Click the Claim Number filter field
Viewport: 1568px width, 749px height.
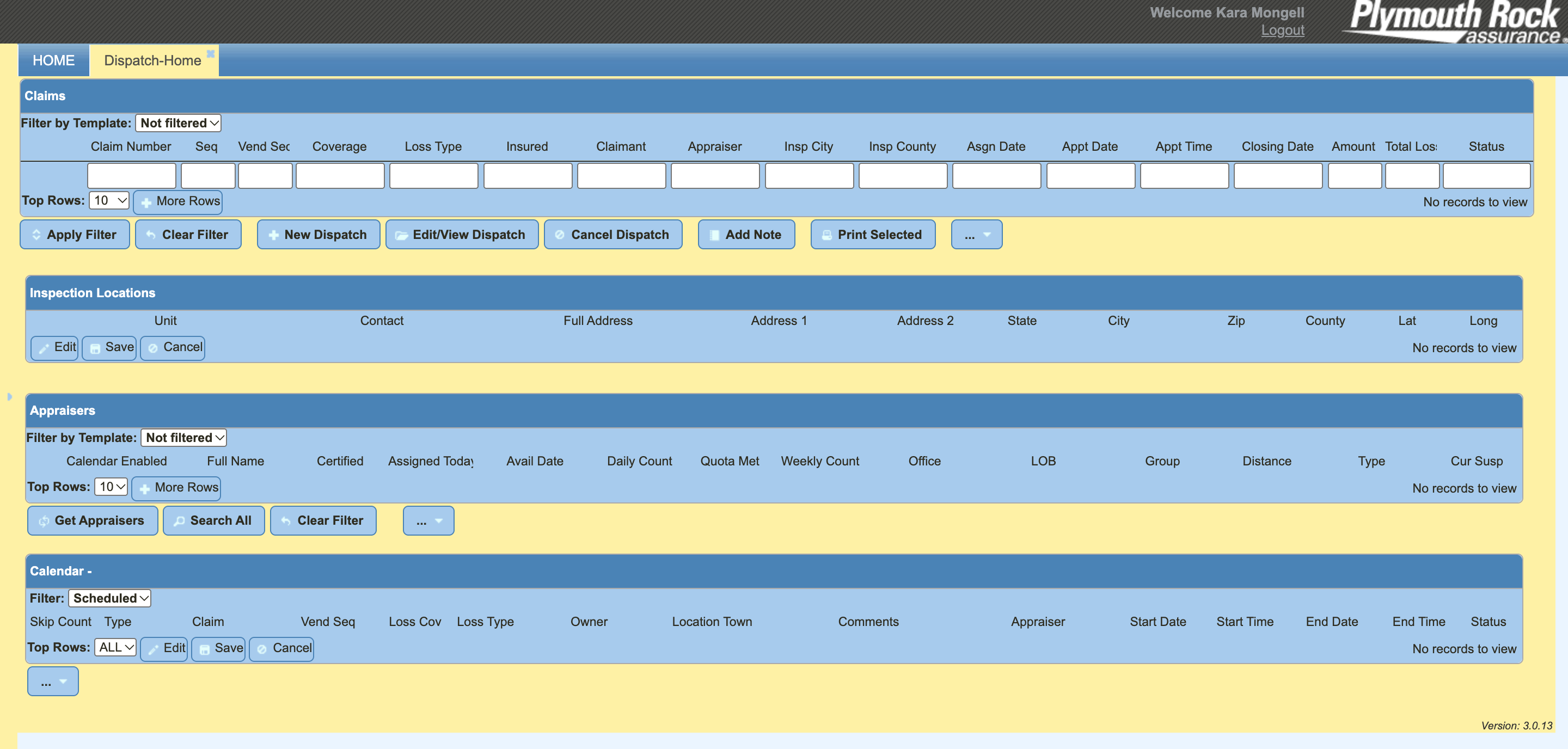131,176
